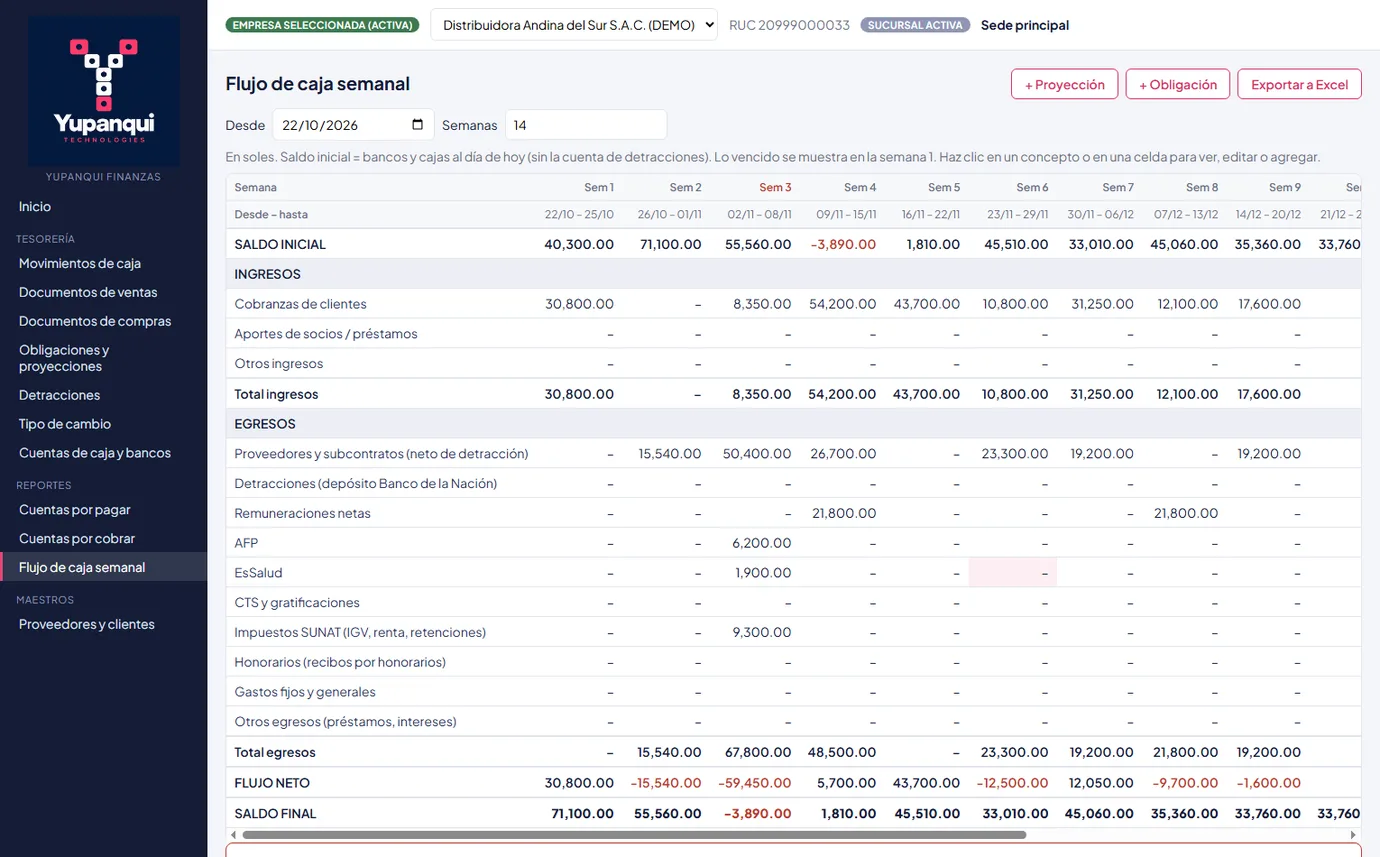Click the Impuestos SUNAT concept label

tap(360, 632)
